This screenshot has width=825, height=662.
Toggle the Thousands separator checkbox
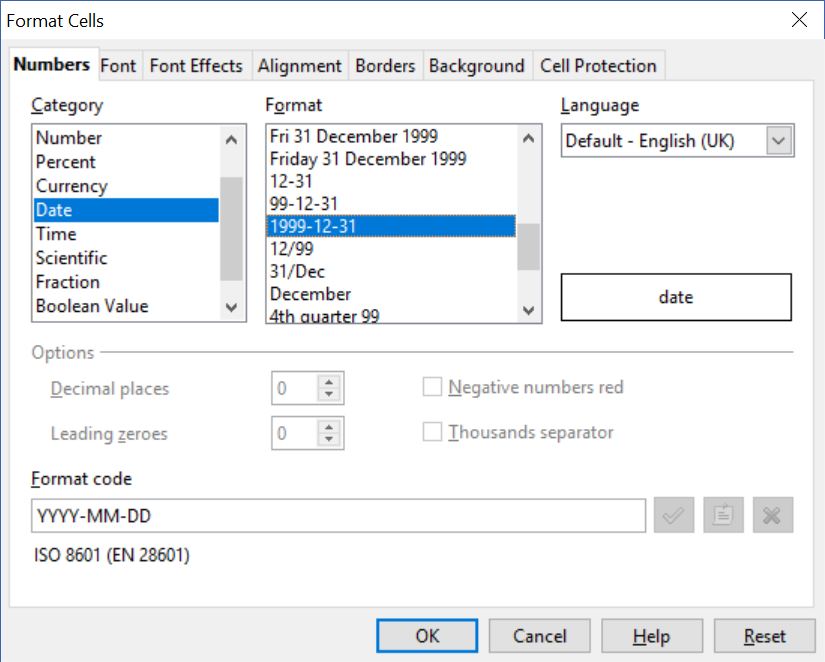pyautogui.click(x=433, y=433)
